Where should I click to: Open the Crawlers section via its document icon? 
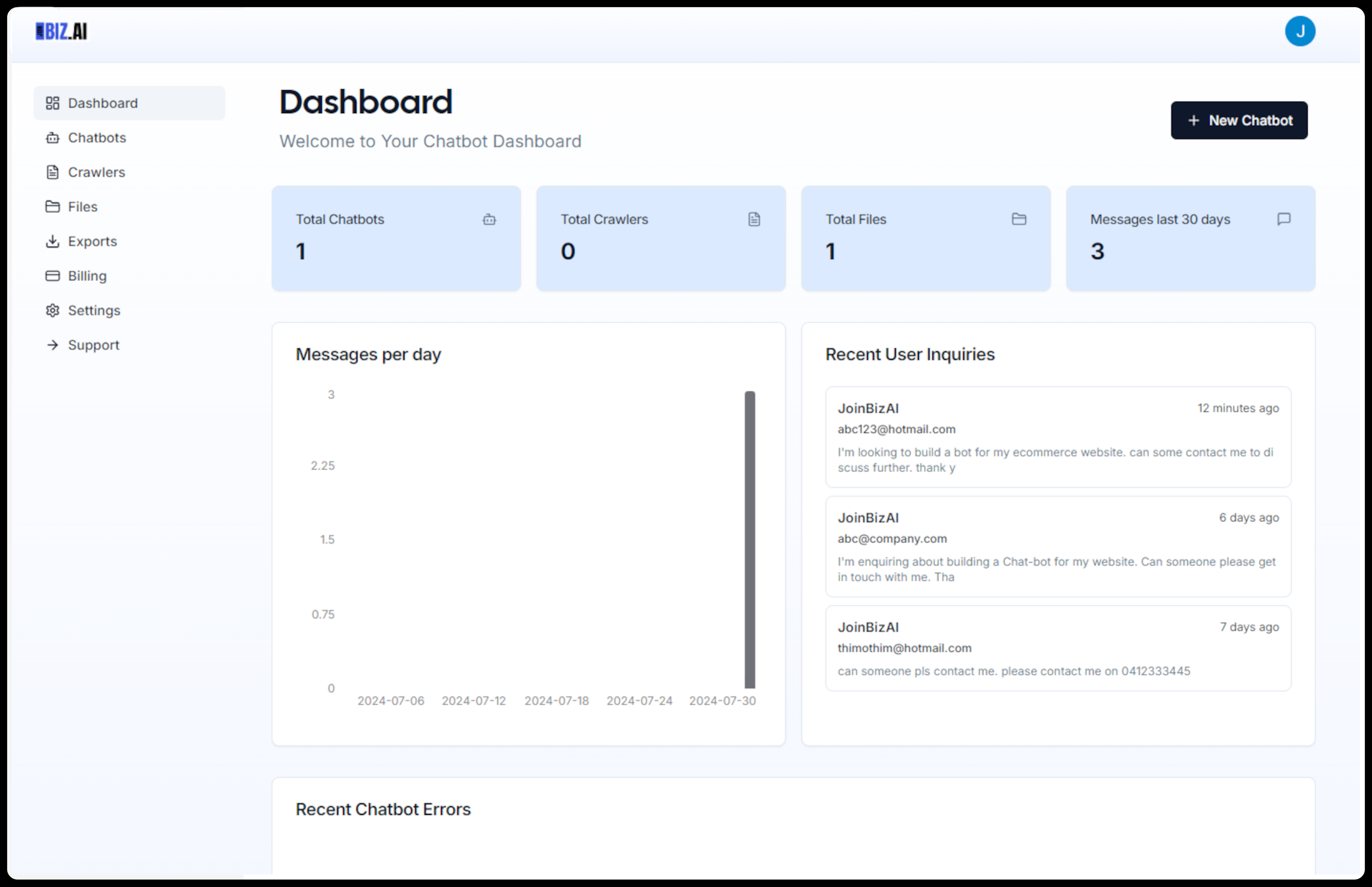pos(53,172)
